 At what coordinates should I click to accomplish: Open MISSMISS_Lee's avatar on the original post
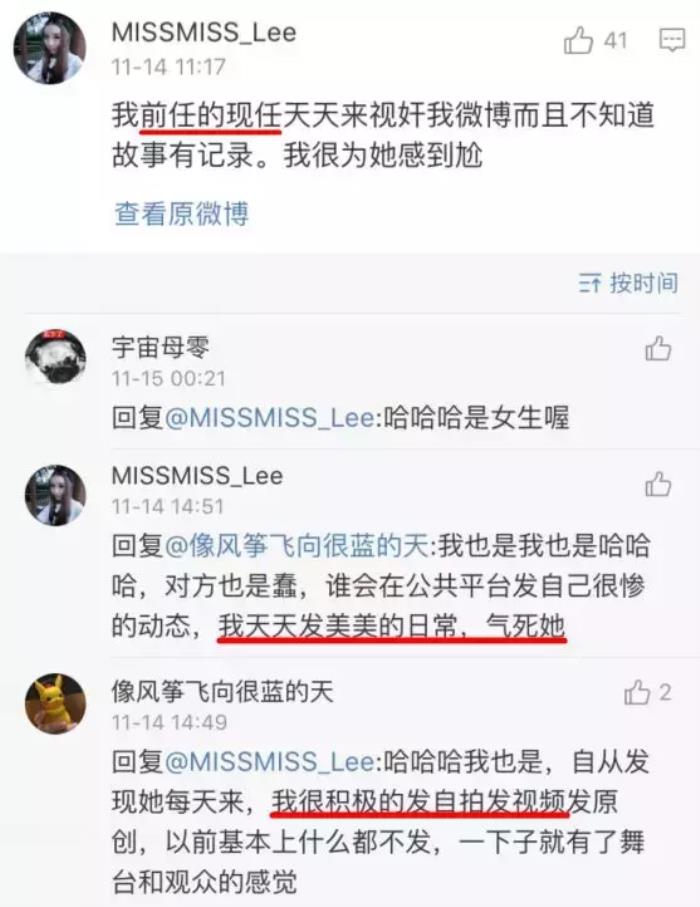[50, 48]
